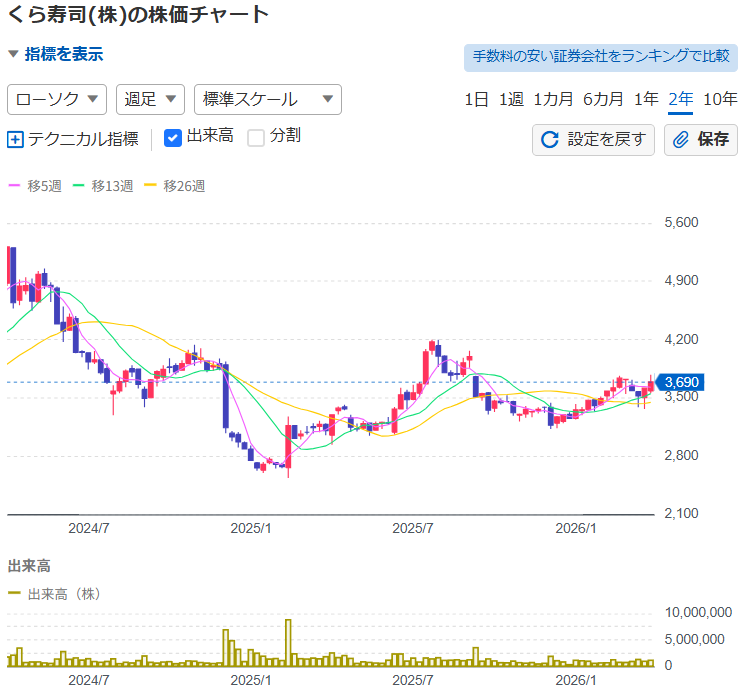Click the triangle icon beside 指標を表示

click(x=13, y=54)
